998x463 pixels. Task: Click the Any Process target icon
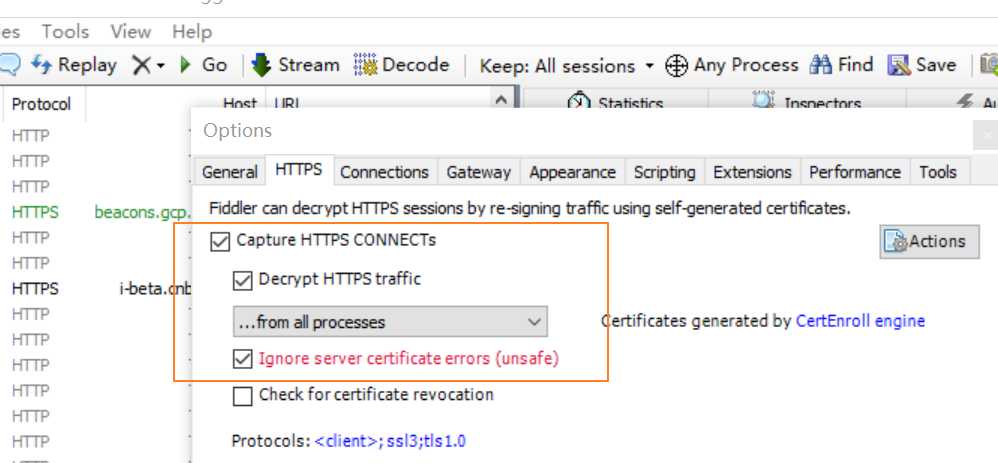tap(676, 66)
